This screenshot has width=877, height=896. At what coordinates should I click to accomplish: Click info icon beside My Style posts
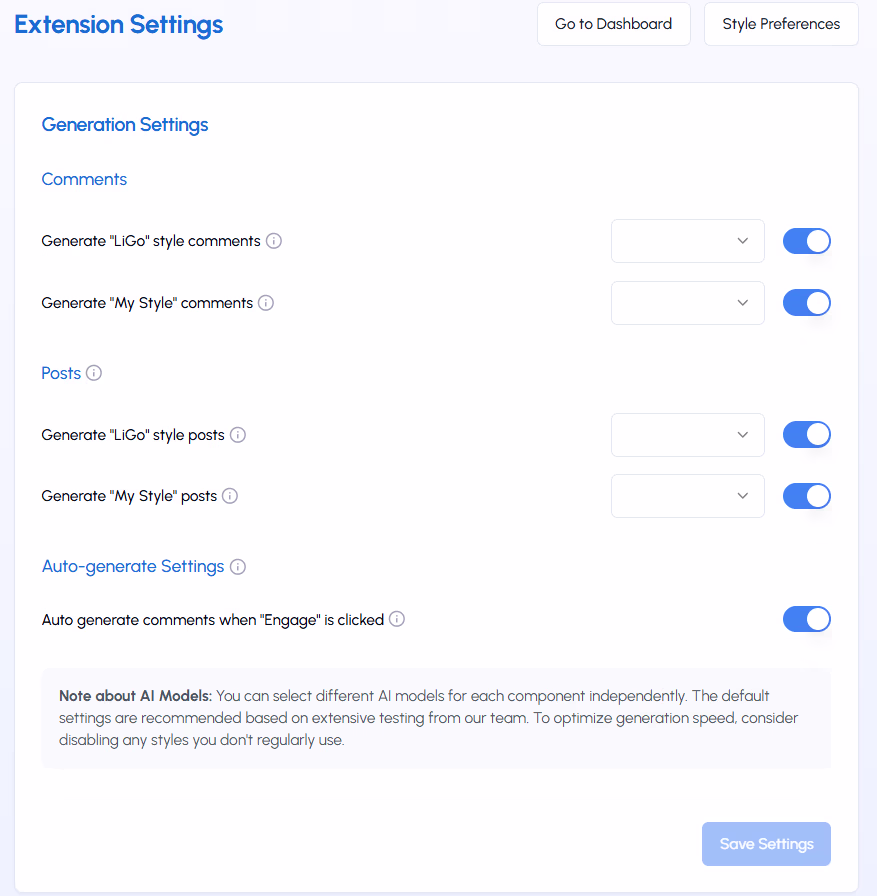click(x=230, y=496)
